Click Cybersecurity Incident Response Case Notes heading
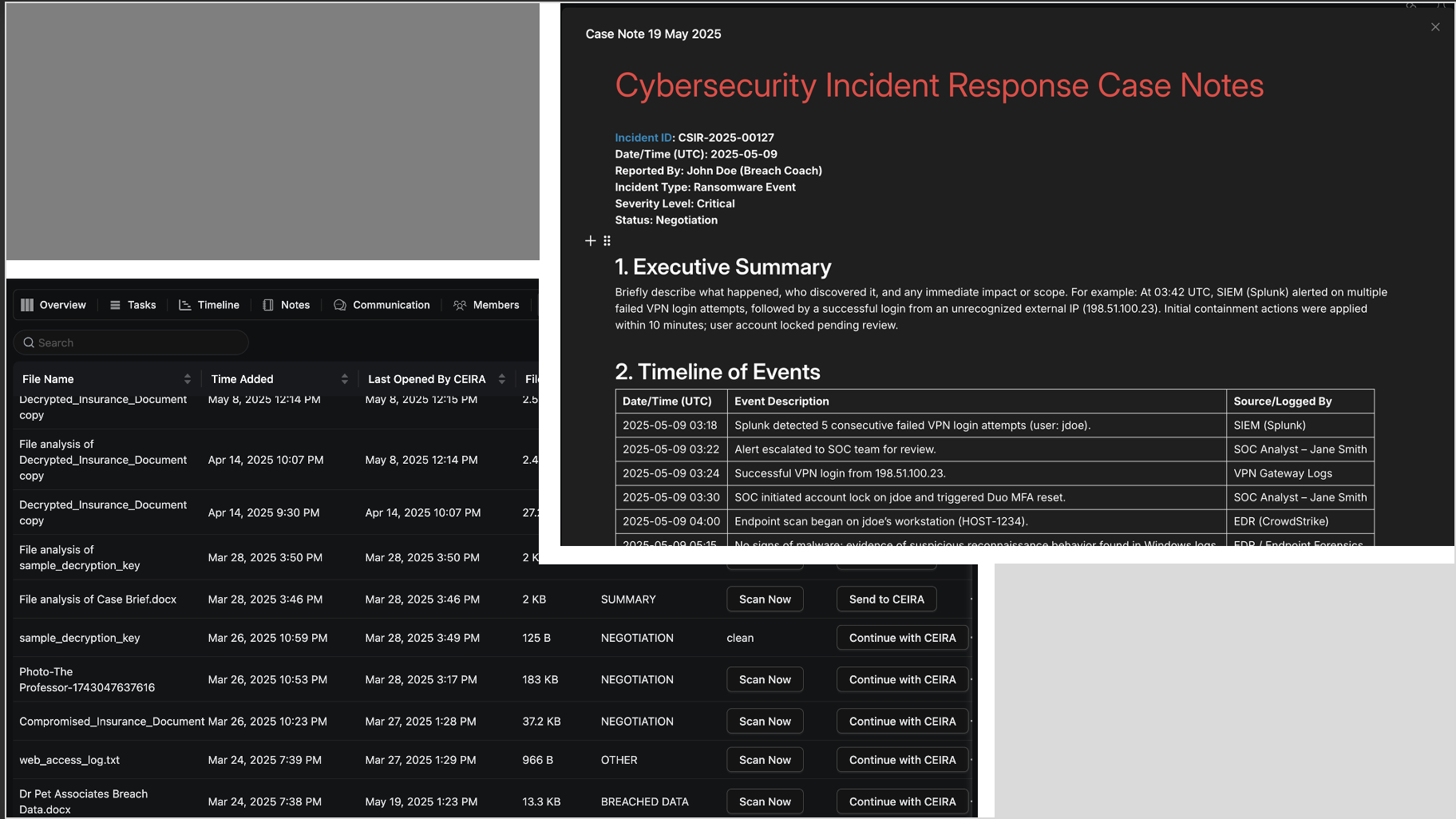 (940, 85)
